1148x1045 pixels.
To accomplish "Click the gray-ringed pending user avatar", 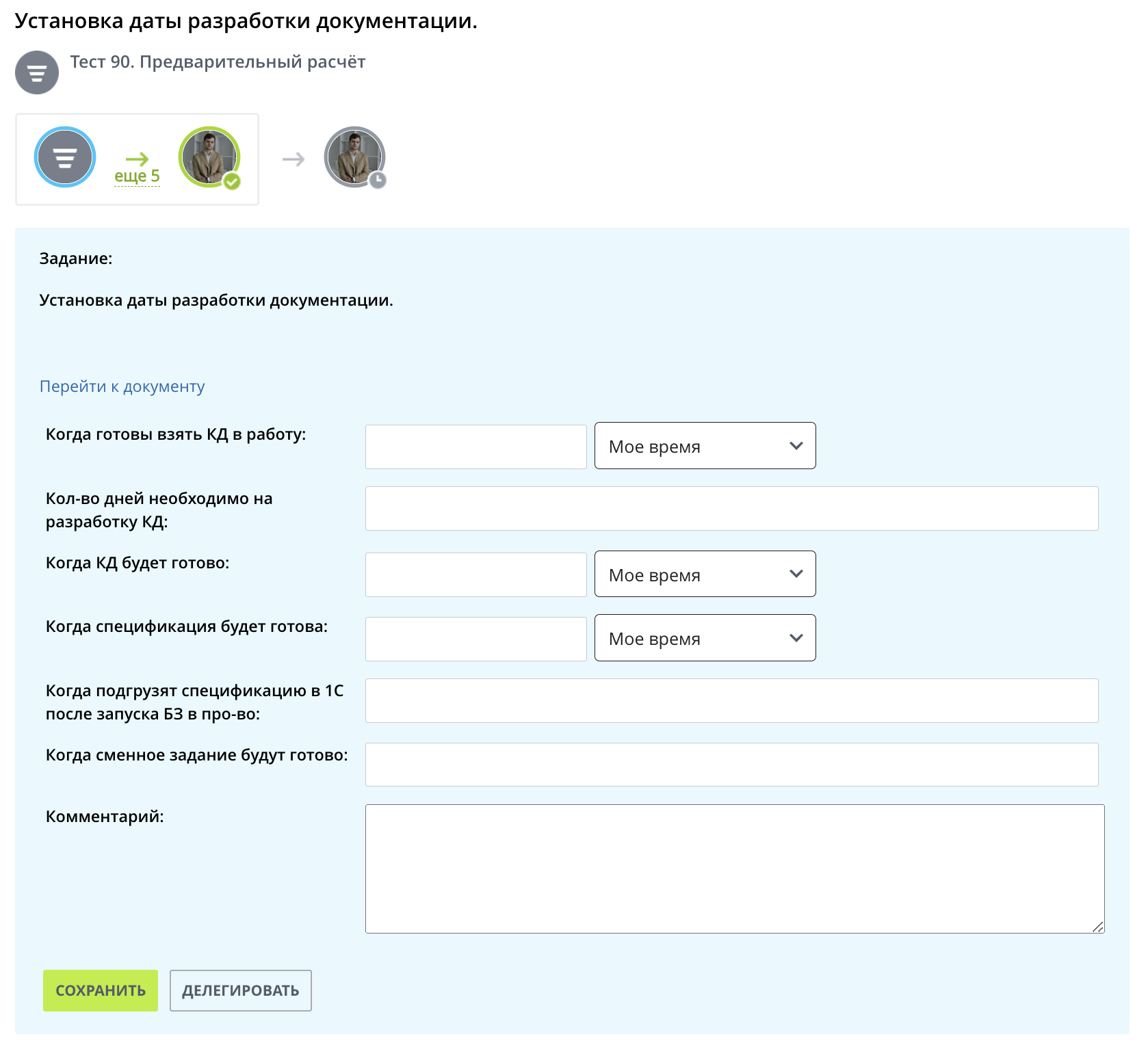I will tap(353, 156).
